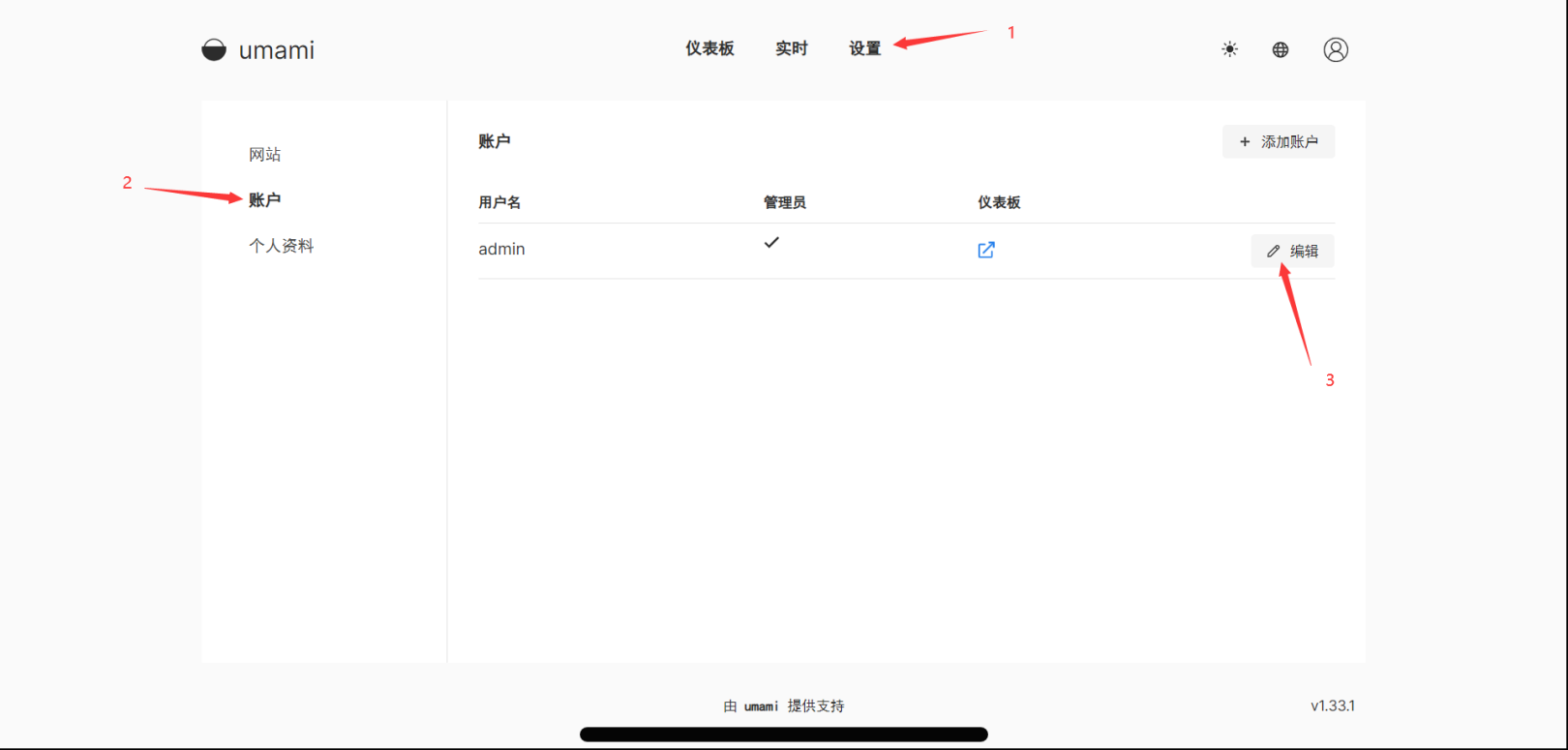Image resolution: width=1568 pixels, height=750 pixels.
Task: Click the admin administrator checkmark
Action: click(x=771, y=243)
